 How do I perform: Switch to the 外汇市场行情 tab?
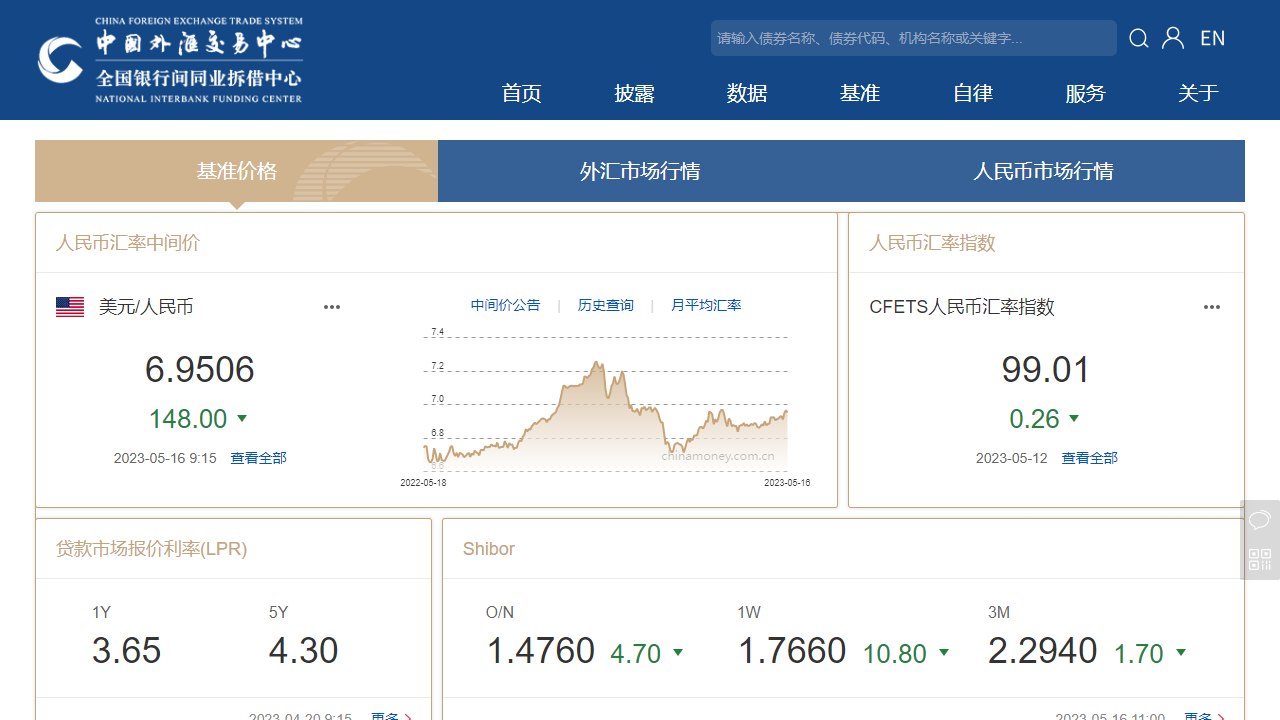coord(641,171)
